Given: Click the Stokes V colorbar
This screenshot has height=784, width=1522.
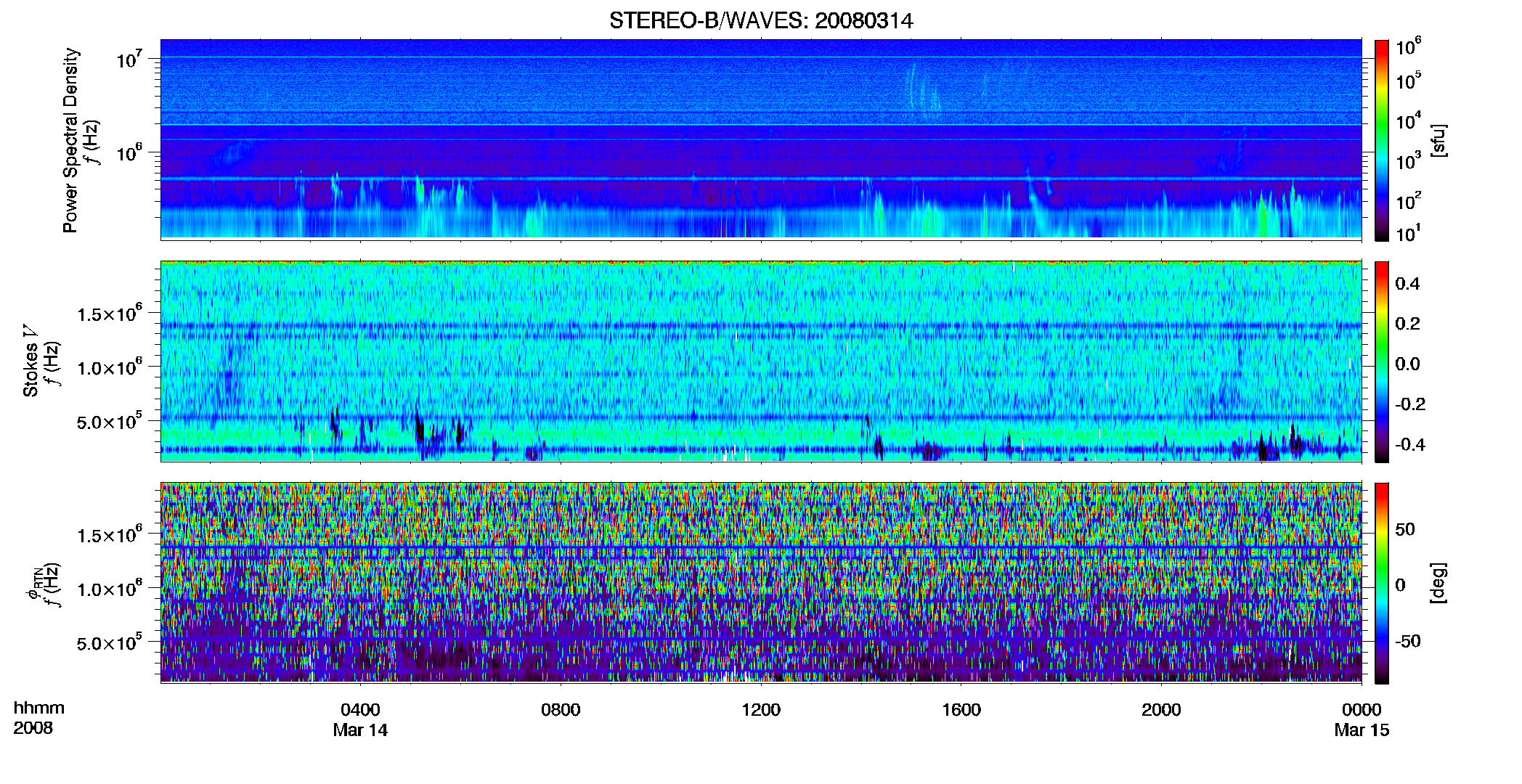Looking at the screenshot, I should [x=1382, y=362].
